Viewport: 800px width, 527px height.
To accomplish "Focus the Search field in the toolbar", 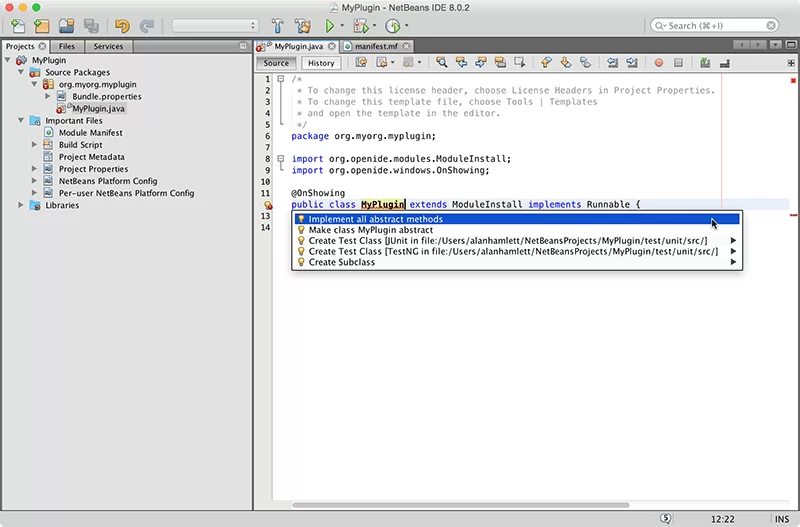I will 714,26.
